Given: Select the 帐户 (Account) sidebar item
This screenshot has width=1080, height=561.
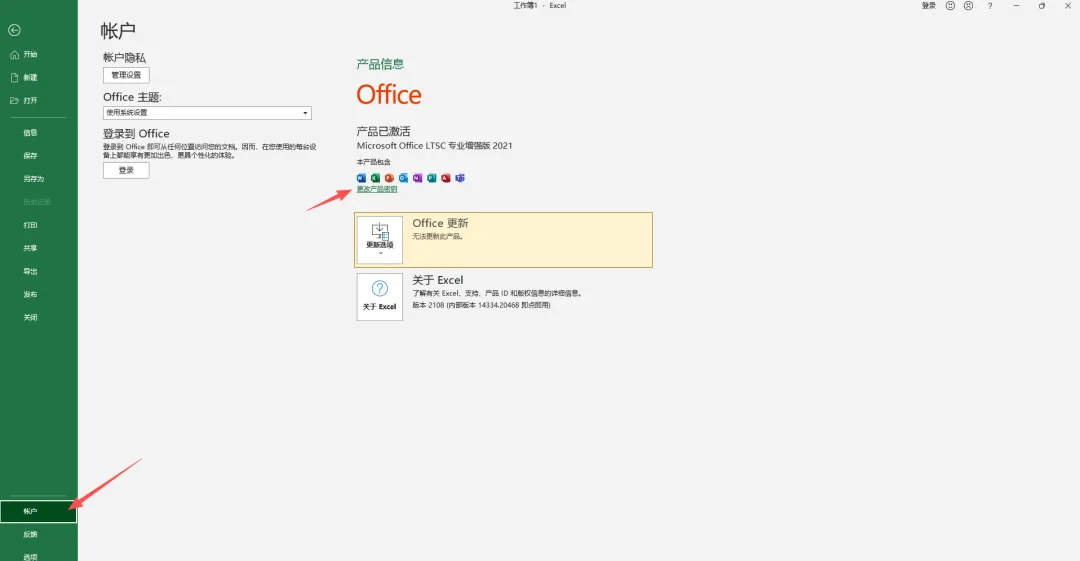Looking at the screenshot, I should (39, 511).
